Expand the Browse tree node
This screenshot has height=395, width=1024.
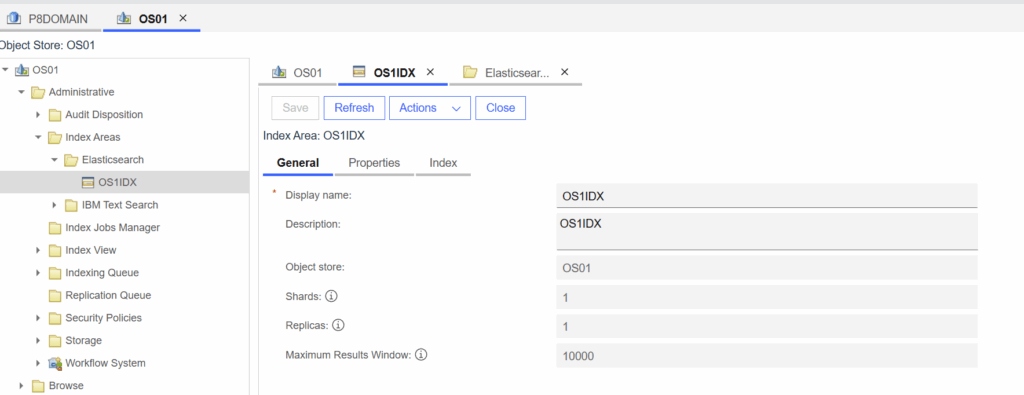click(22, 386)
